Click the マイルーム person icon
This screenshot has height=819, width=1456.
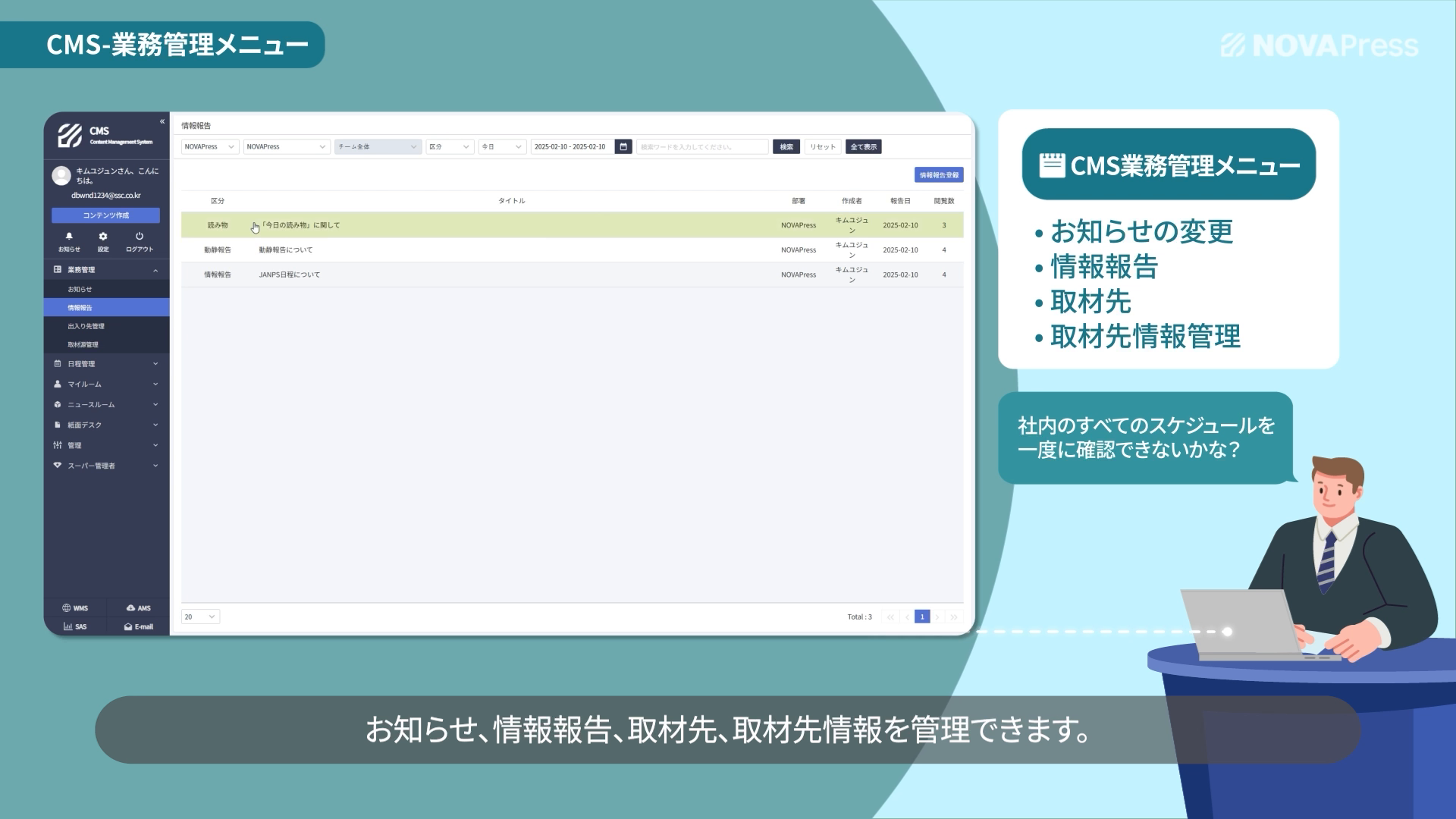pyautogui.click(x=58, y=384)
